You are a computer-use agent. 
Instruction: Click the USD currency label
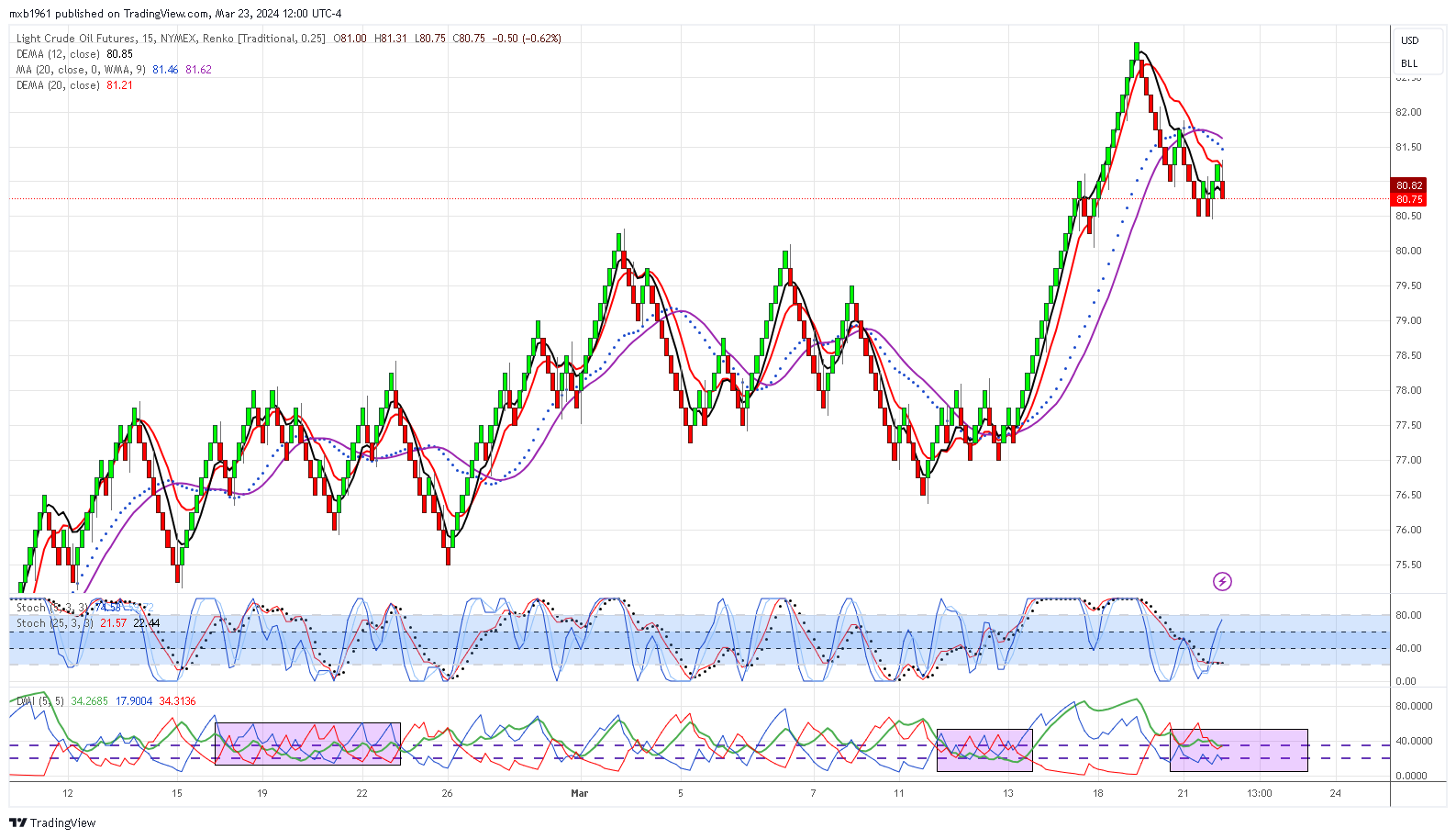pyautogui.click(x=1409, y=40)
